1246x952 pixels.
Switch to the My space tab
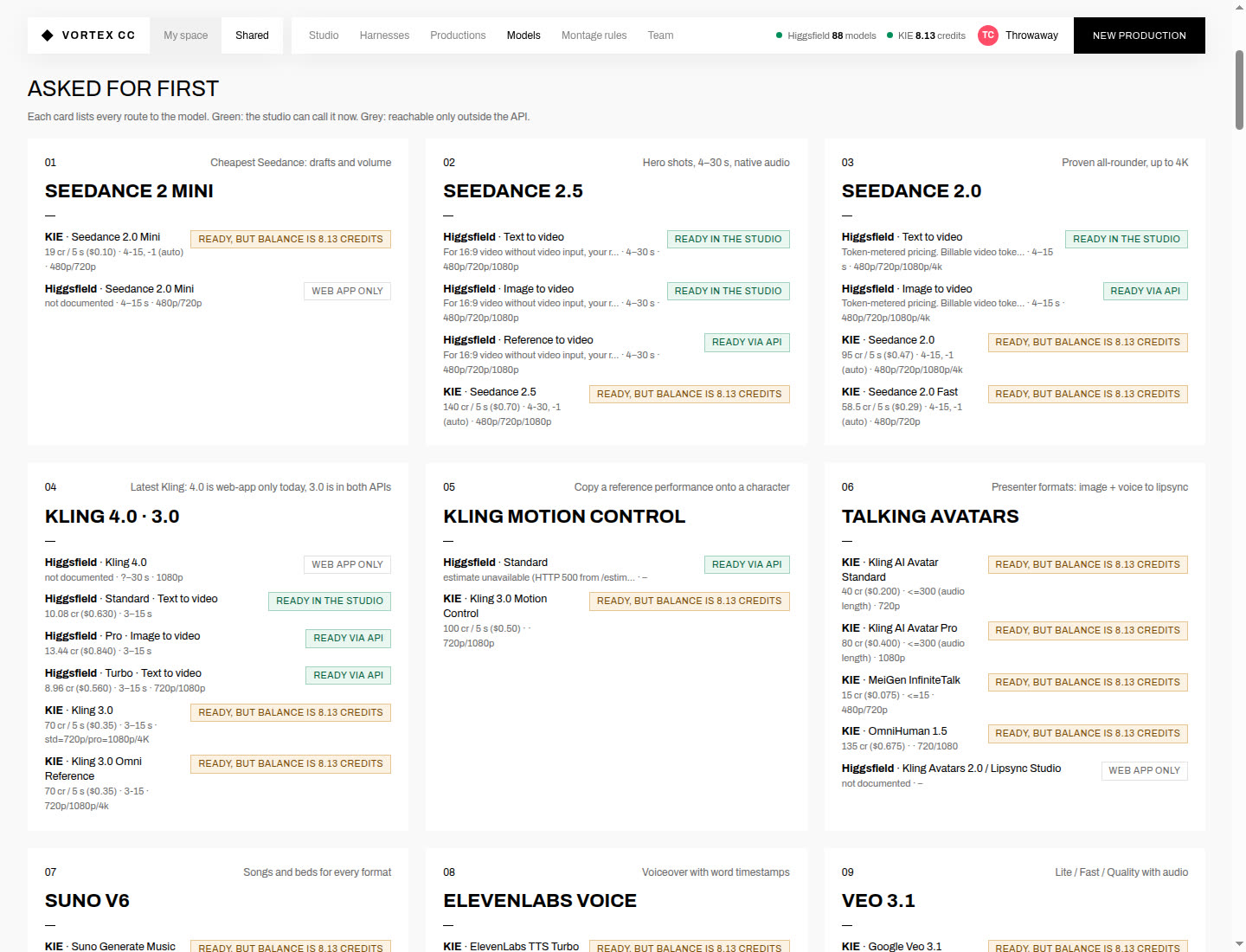pos(186,35)
